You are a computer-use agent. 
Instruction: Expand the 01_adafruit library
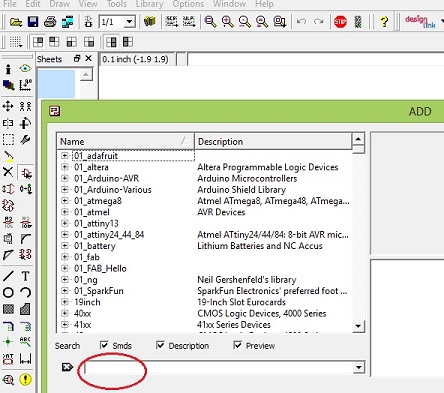tap(65, 156)
